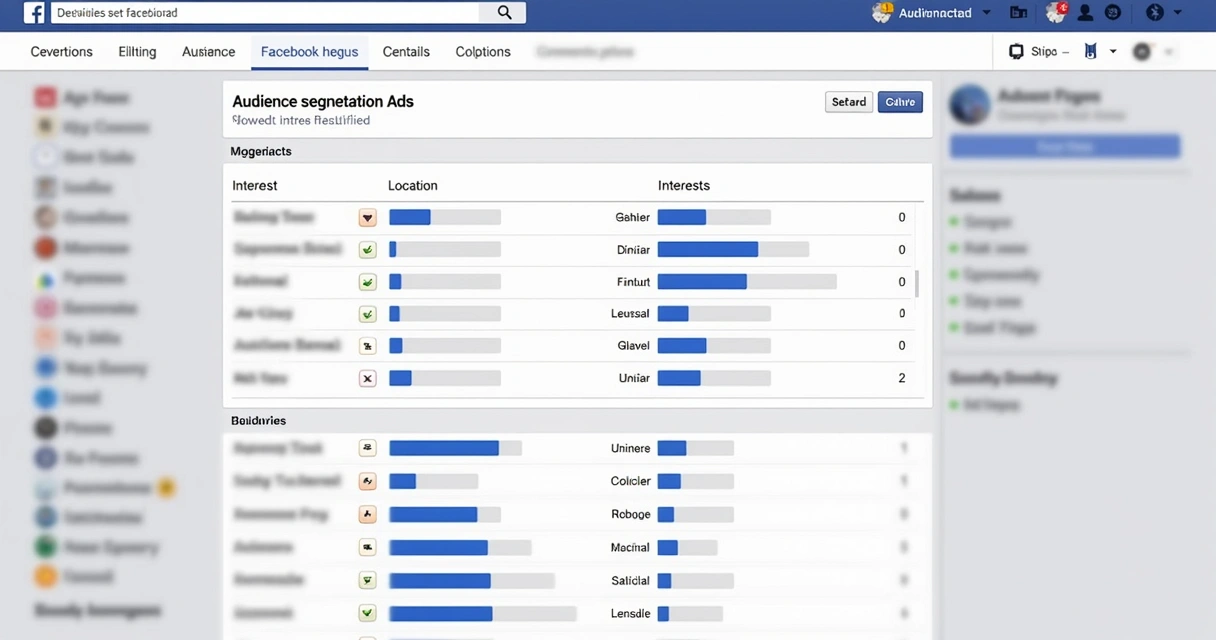The height and width of the screenshot is (640, 1216).
Task: Click the chat bubble icon next to Stipo
Action: click(1016, 51)
